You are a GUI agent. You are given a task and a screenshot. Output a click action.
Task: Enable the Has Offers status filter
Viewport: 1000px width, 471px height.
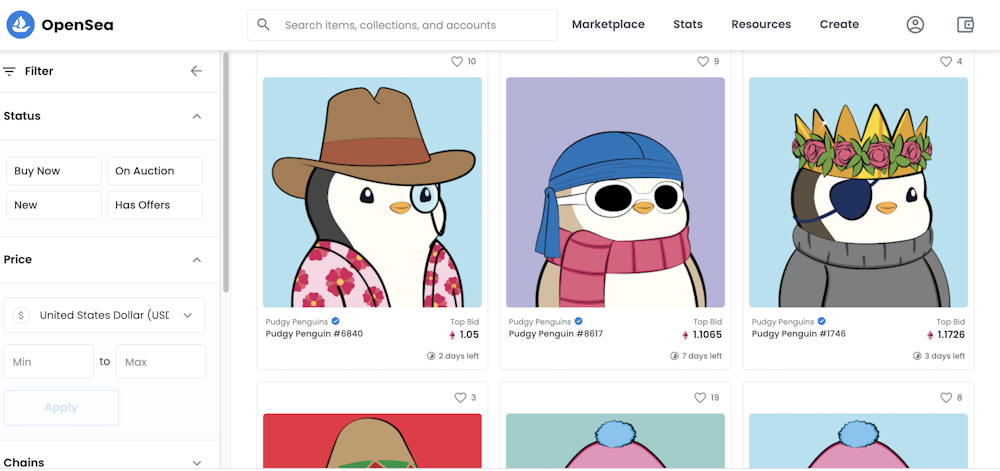[154, 205]
